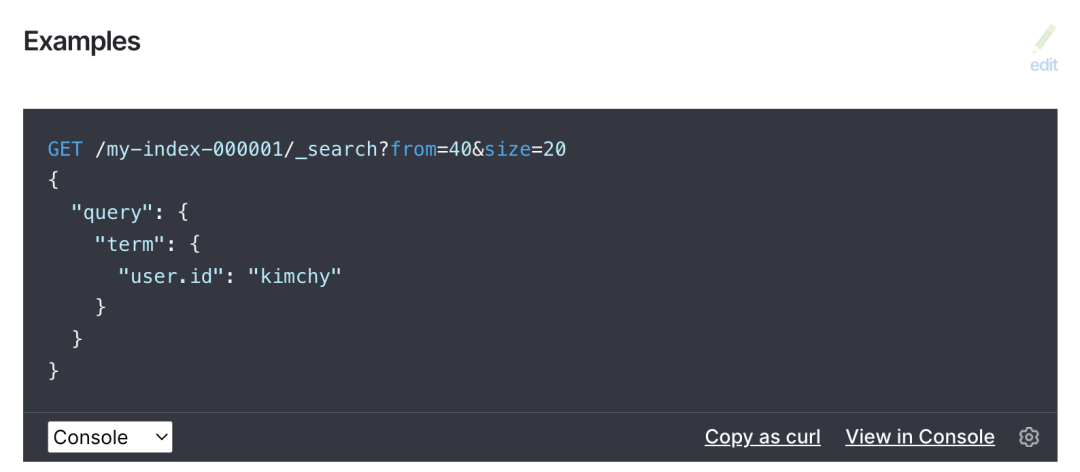Image resolution: width=1080 pixels, height=472 pixels.
Task: Click the final closing brace in code
Action: (54, 371)
